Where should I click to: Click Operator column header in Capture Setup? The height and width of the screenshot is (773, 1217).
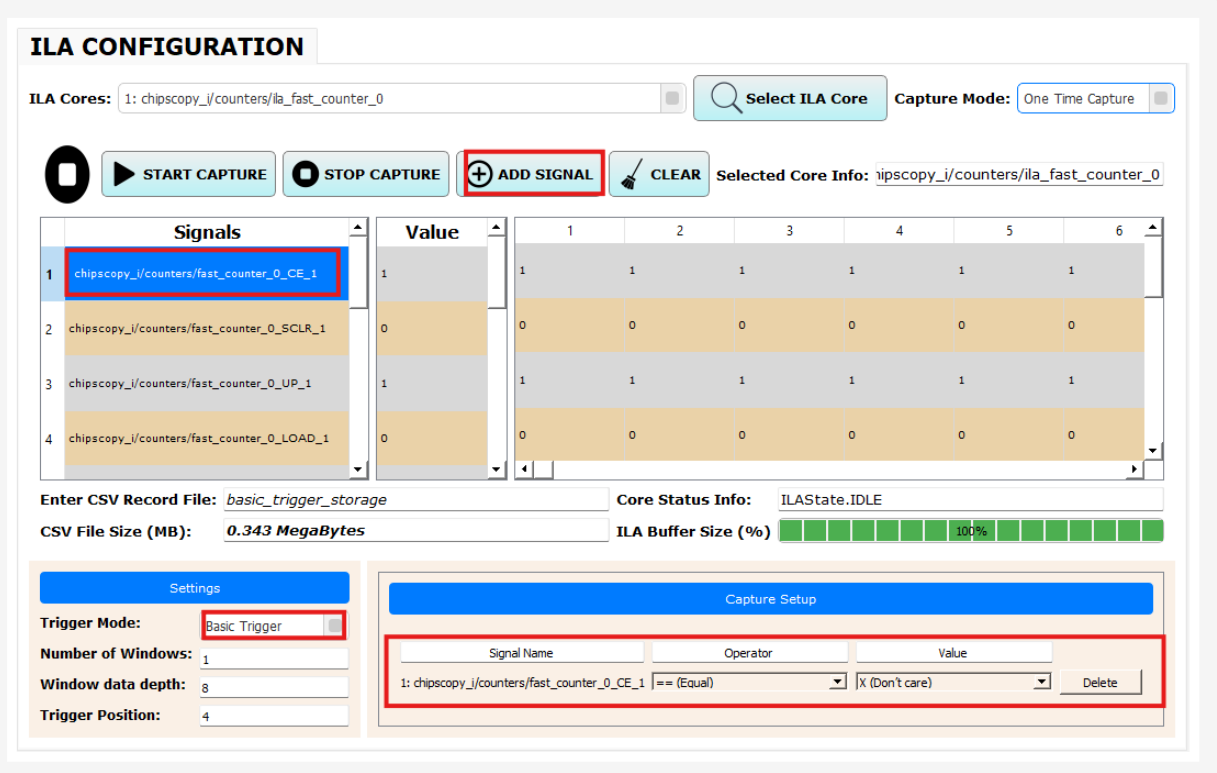click(749, 652)
